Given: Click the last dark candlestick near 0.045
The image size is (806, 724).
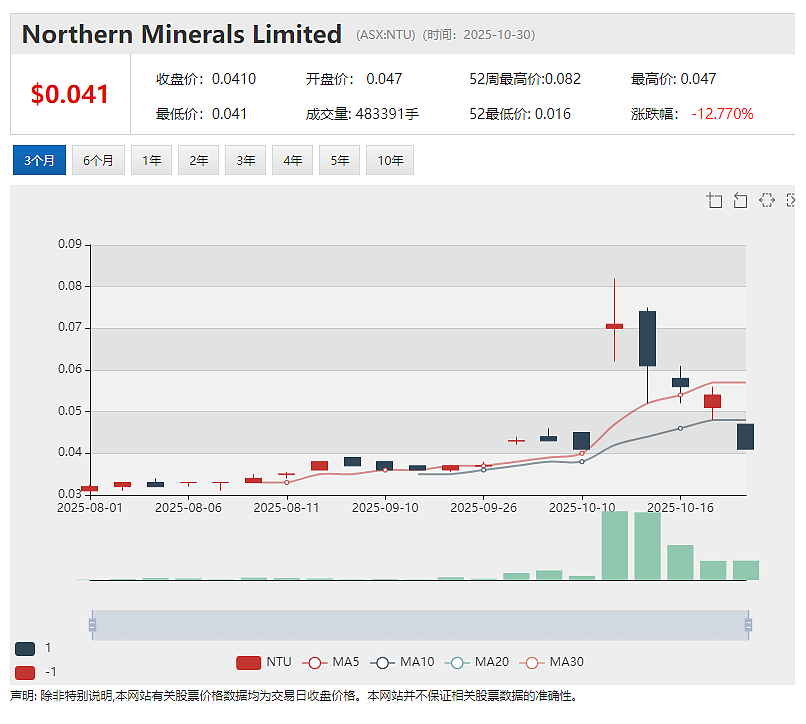Looking at the screenshot, I should (745, 437).
